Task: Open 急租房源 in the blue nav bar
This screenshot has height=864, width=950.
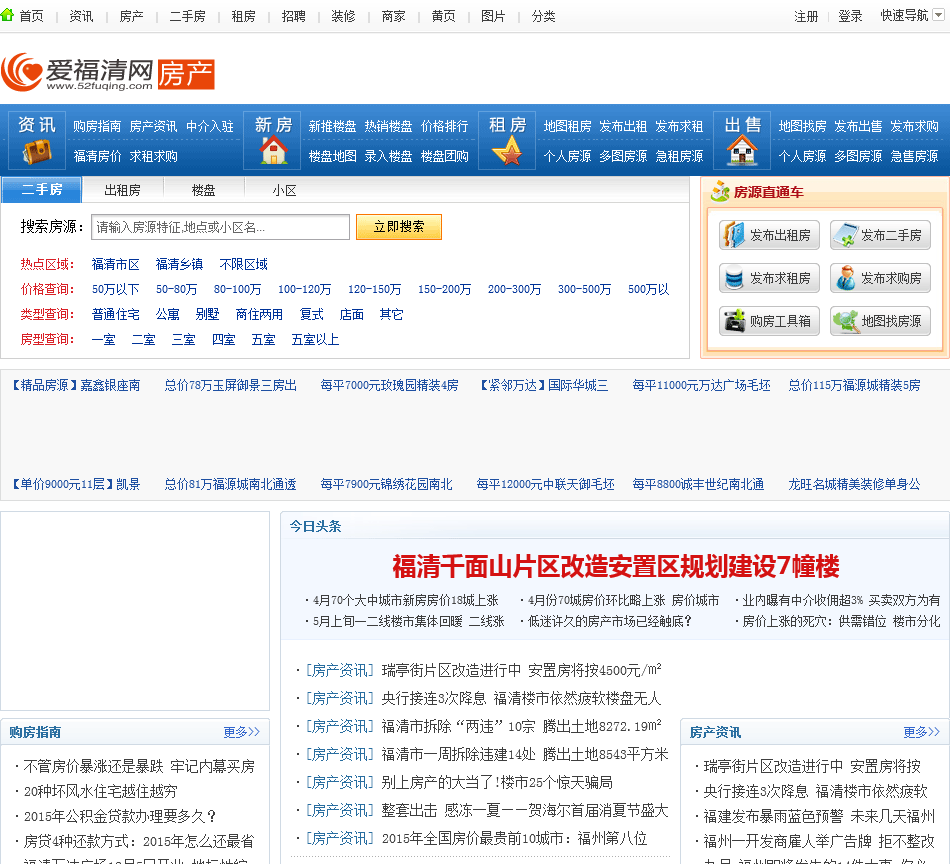Action: click(680, 156)
